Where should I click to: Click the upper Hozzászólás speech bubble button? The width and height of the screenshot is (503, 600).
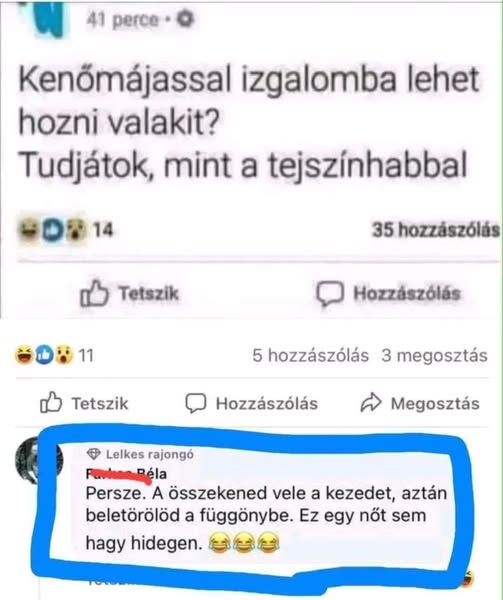[x=388, y=293]
